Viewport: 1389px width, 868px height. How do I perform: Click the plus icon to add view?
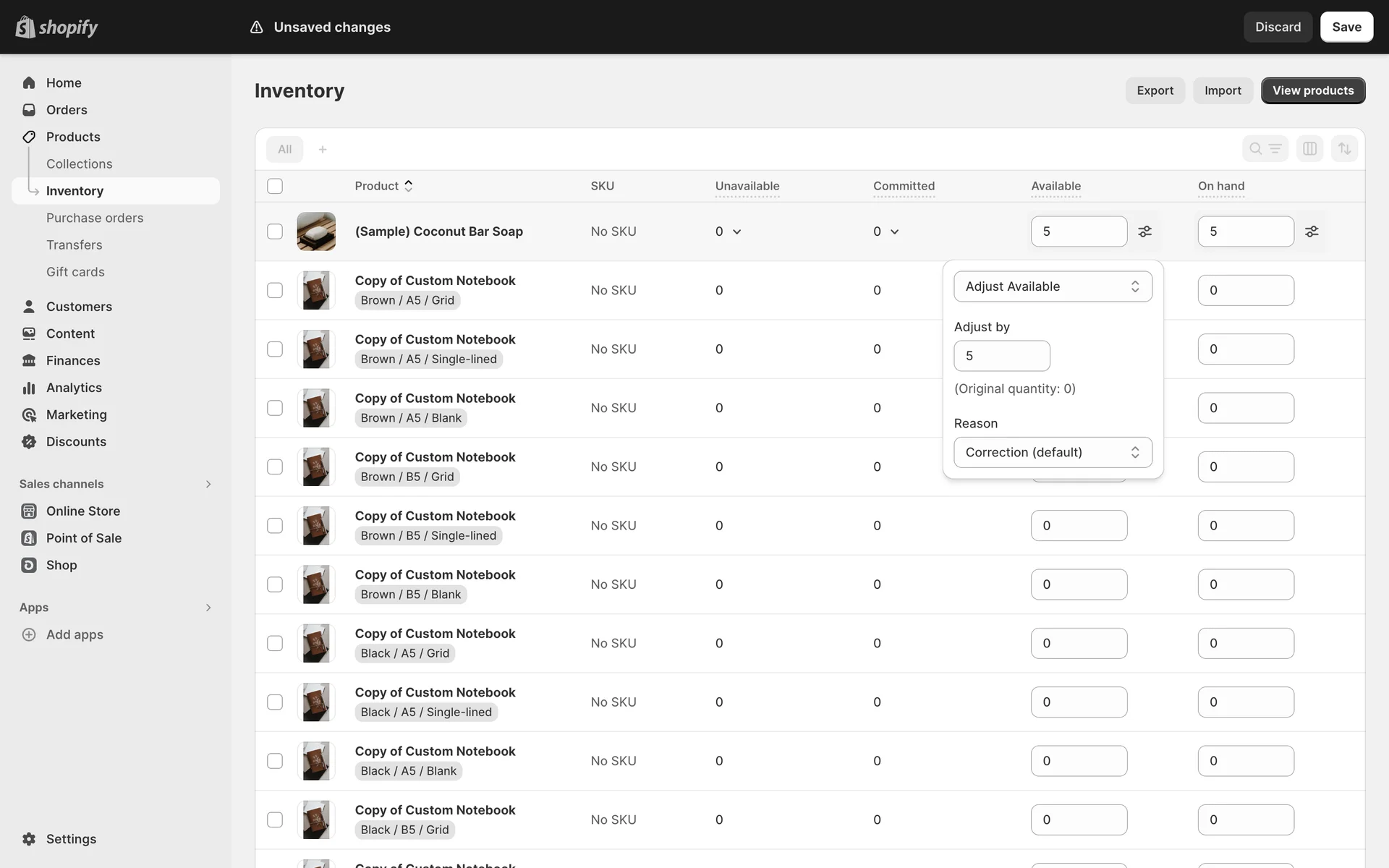(x=323, y=150)
